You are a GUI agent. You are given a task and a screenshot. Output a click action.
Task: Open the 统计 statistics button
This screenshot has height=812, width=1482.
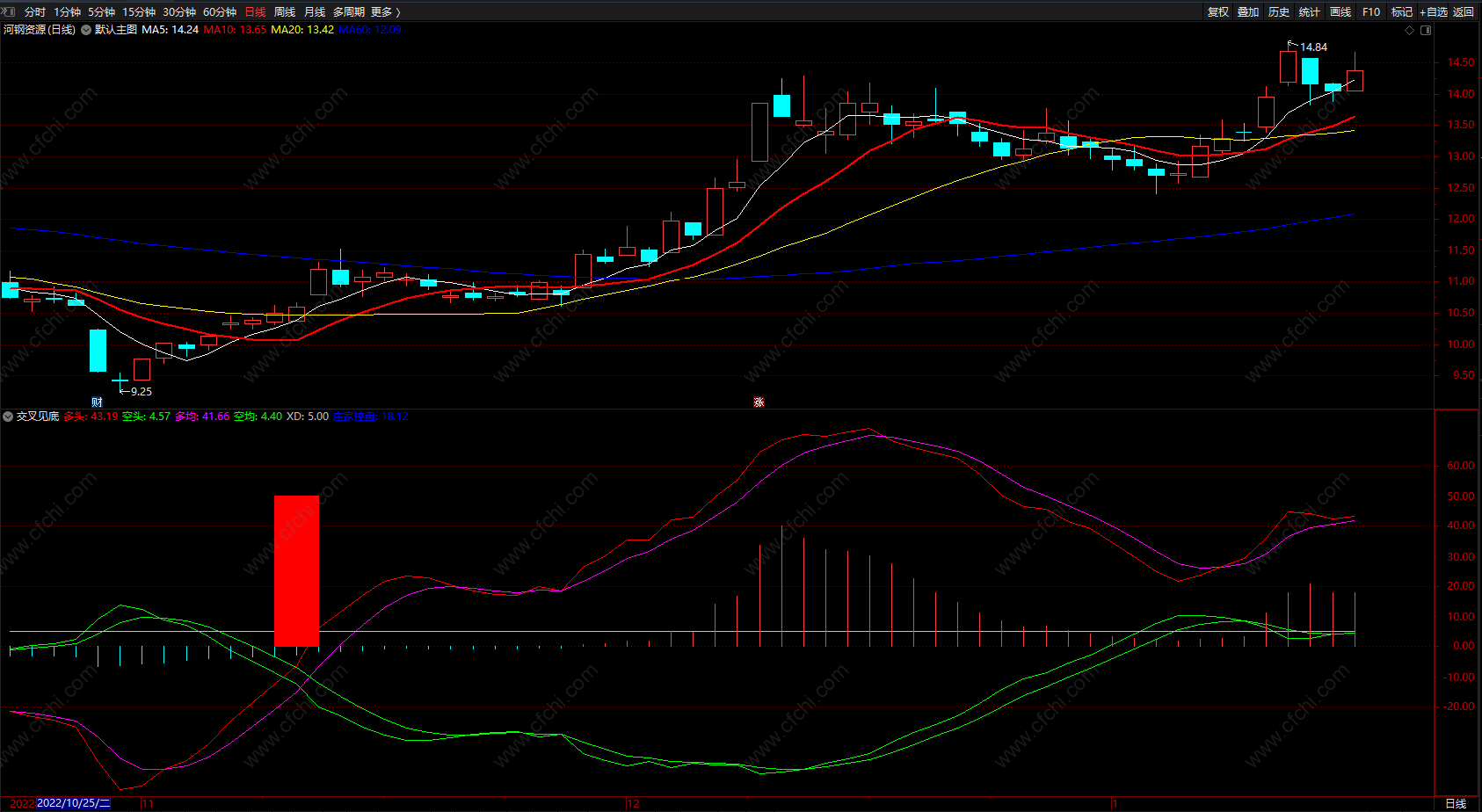pyautogui.click(x=1310, y=12)
